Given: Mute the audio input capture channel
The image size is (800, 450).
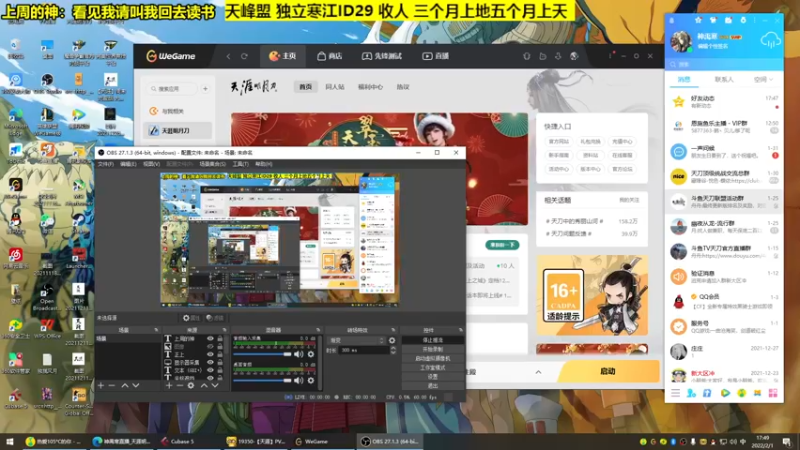Looking at the screenshot, I should tap(298, 354).
